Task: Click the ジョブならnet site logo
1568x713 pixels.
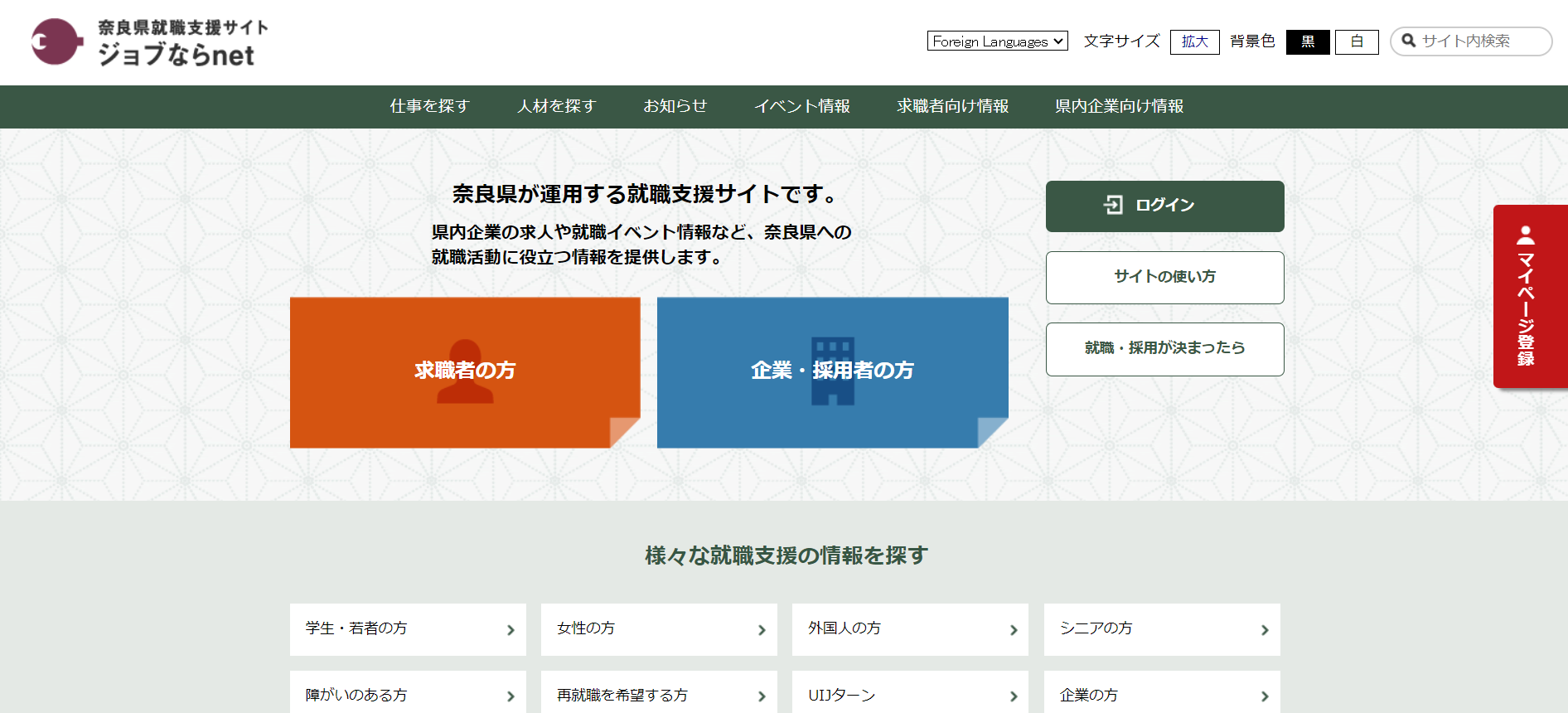Action: pos(150,42)
